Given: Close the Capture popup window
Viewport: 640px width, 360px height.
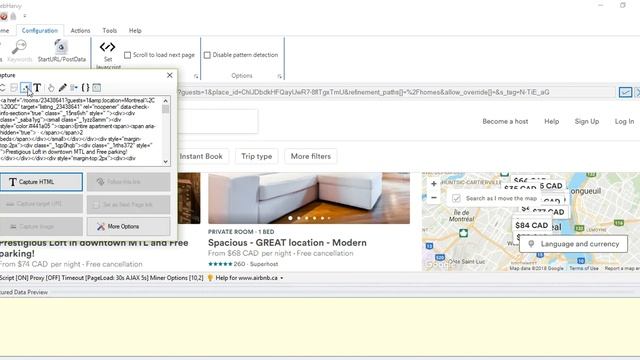Looking at the screenshot, I should click(170, 75).
